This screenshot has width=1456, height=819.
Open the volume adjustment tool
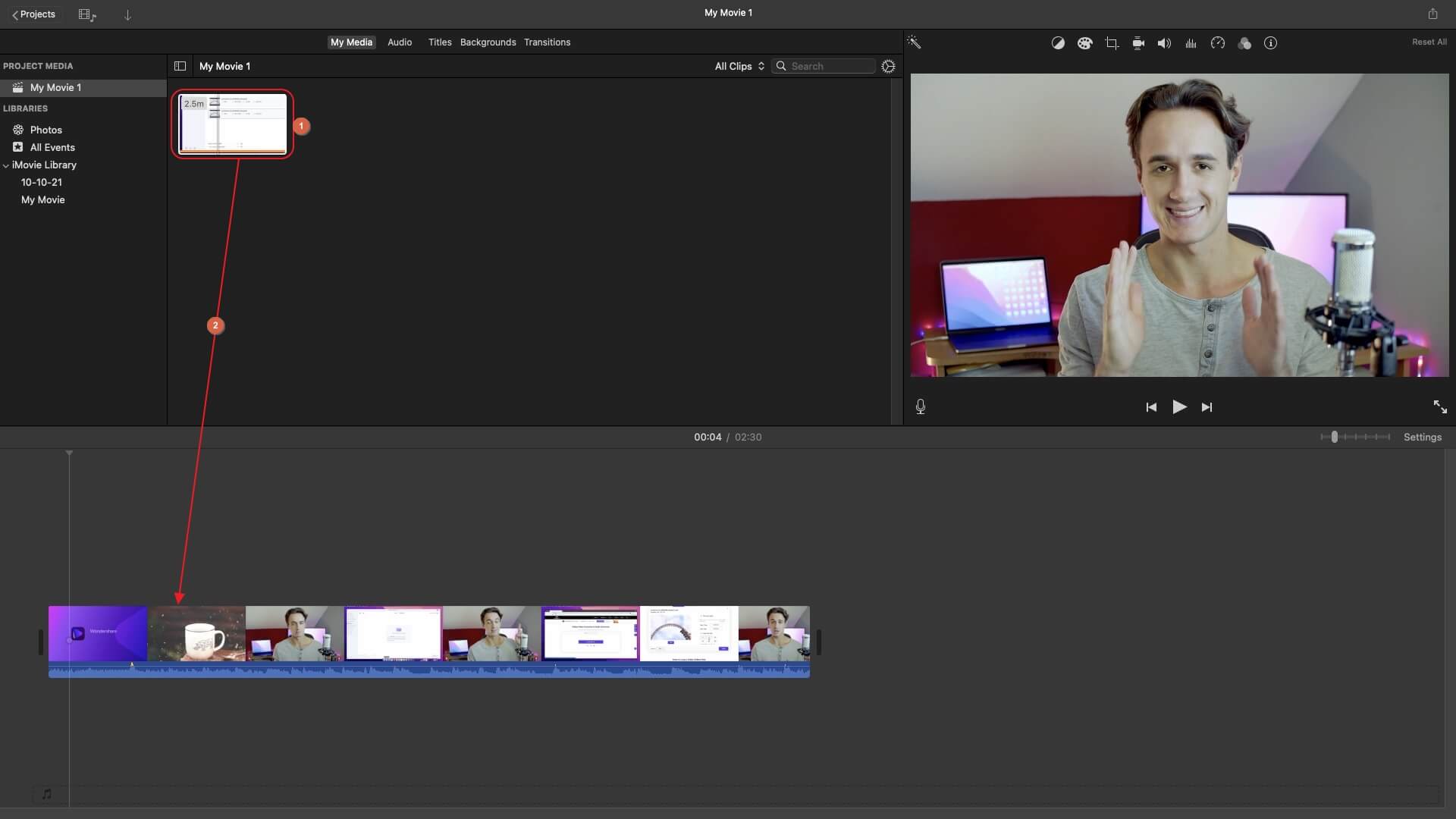coord(1164,43)
